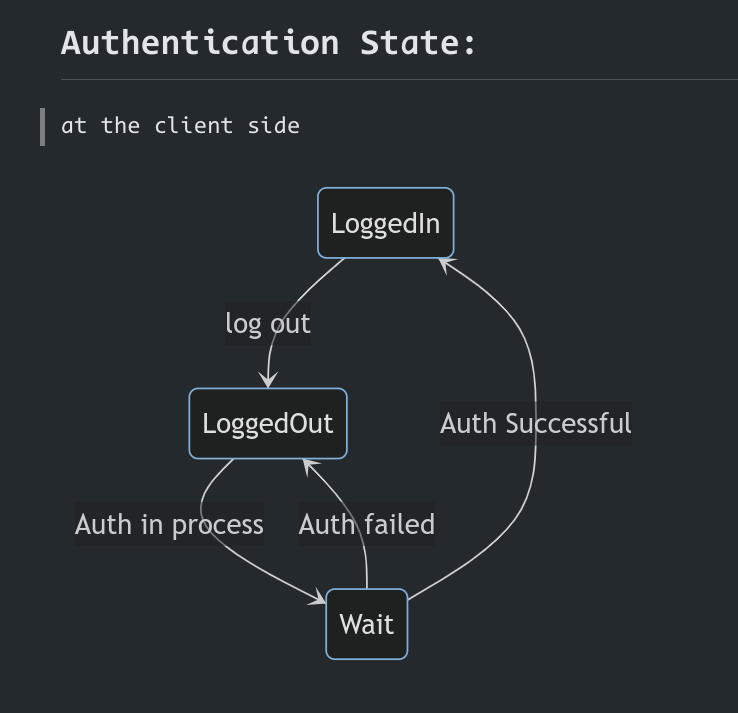Click the LoggedIn state node
Viewport: 738px width, 713px height.
[x=386, y=223]
